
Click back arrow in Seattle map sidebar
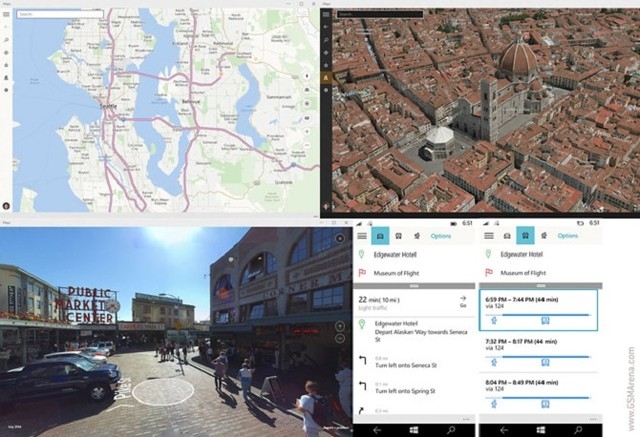click(6, 27)
